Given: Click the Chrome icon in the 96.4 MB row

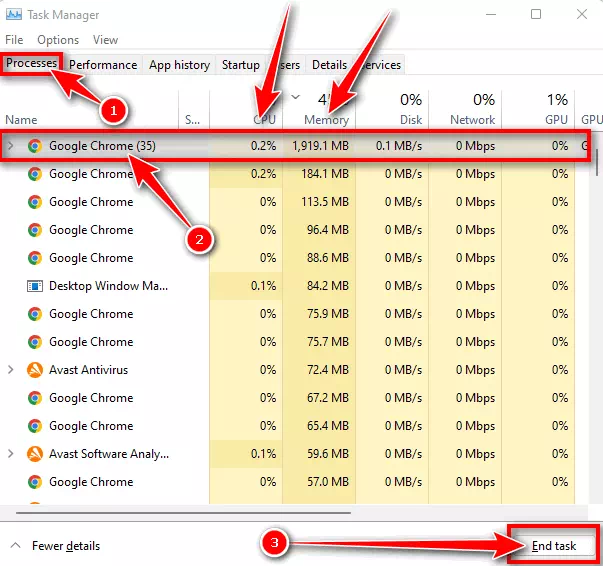Looking at the screenshot, I should click(35, 230).
